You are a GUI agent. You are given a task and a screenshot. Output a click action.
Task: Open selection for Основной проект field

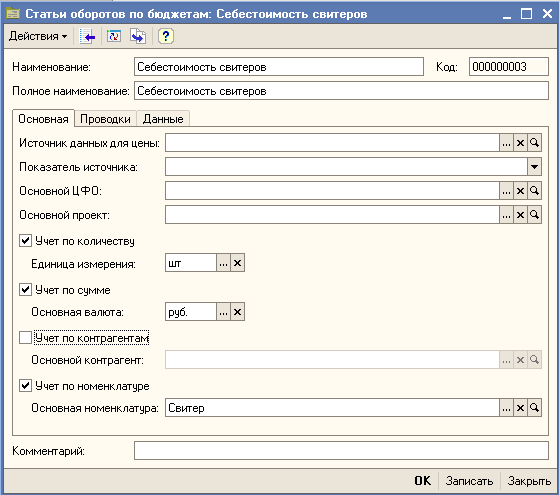[506, 215]
